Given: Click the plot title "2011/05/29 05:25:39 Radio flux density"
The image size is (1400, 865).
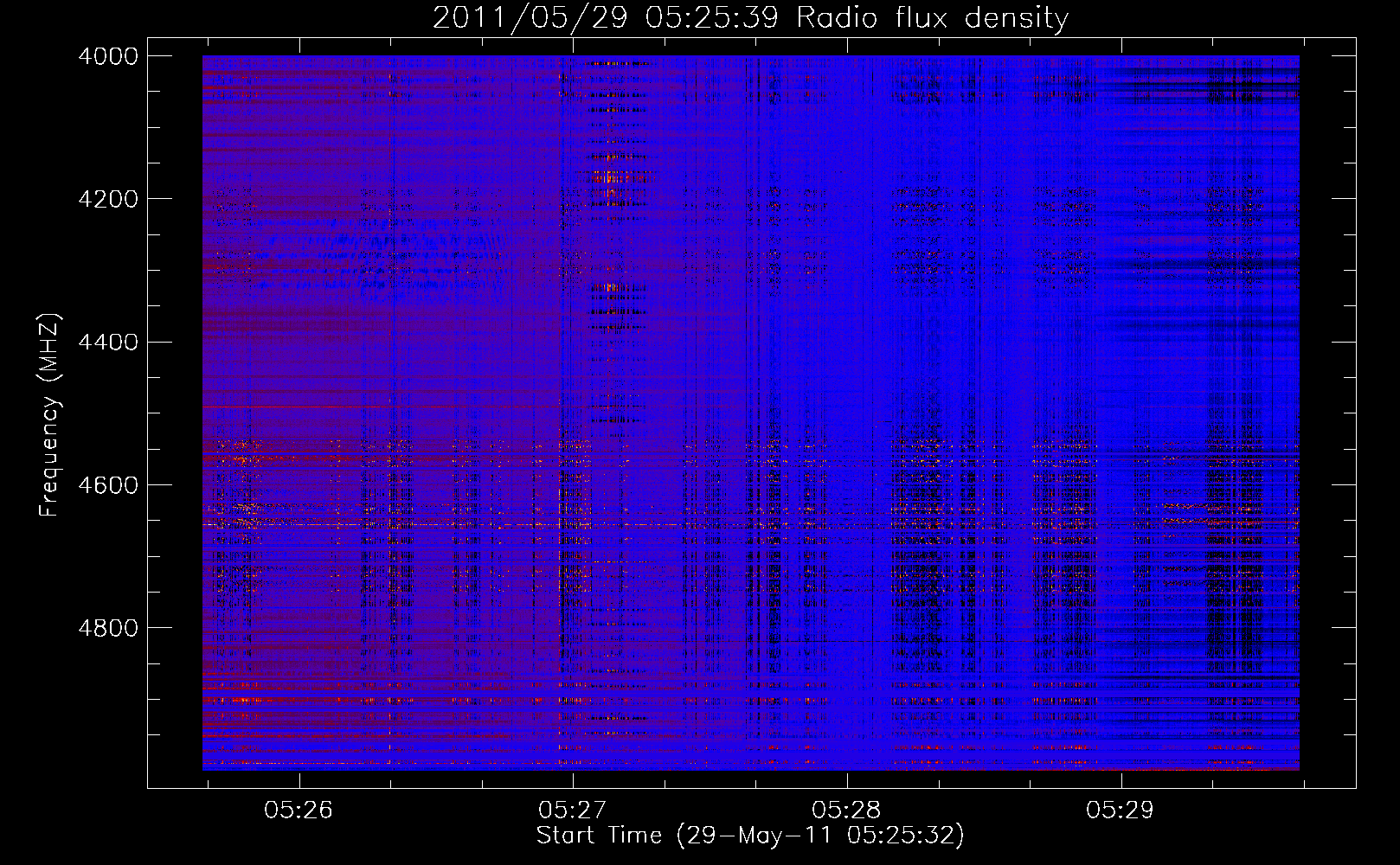Looking at the screenshot, I should click(x=750, y=18).
